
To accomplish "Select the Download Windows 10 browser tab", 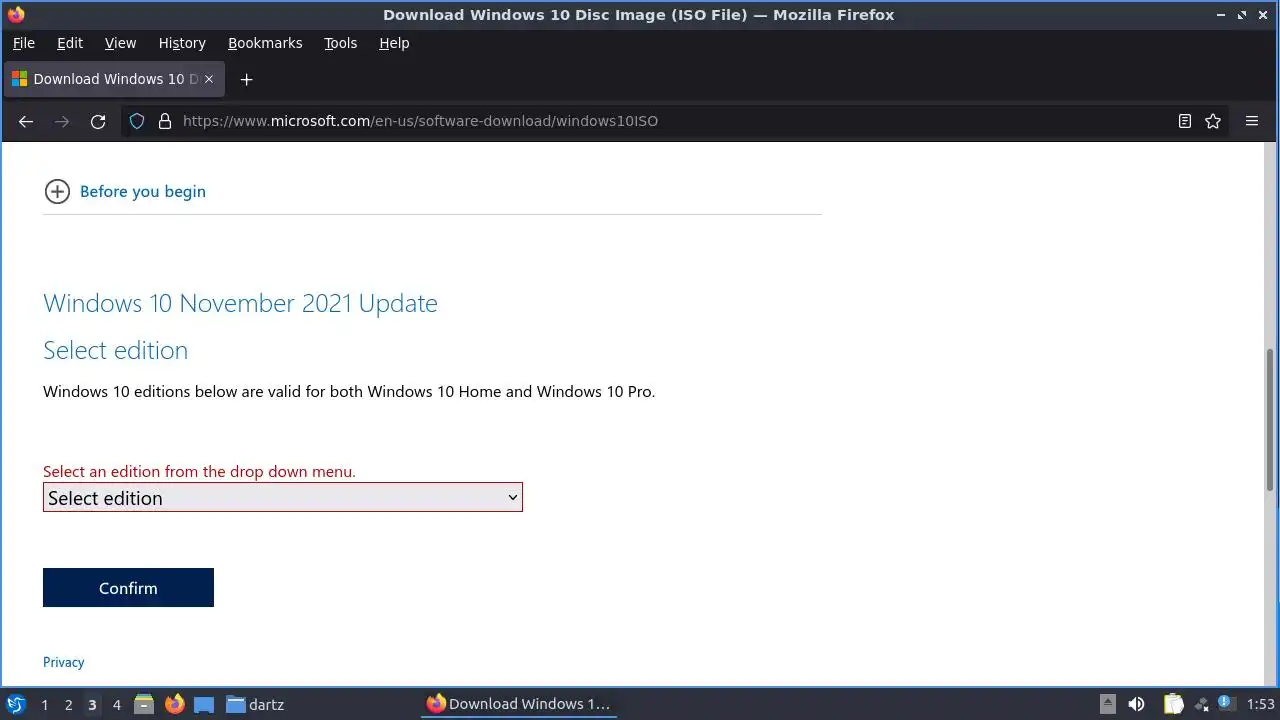I will [115, 79].
